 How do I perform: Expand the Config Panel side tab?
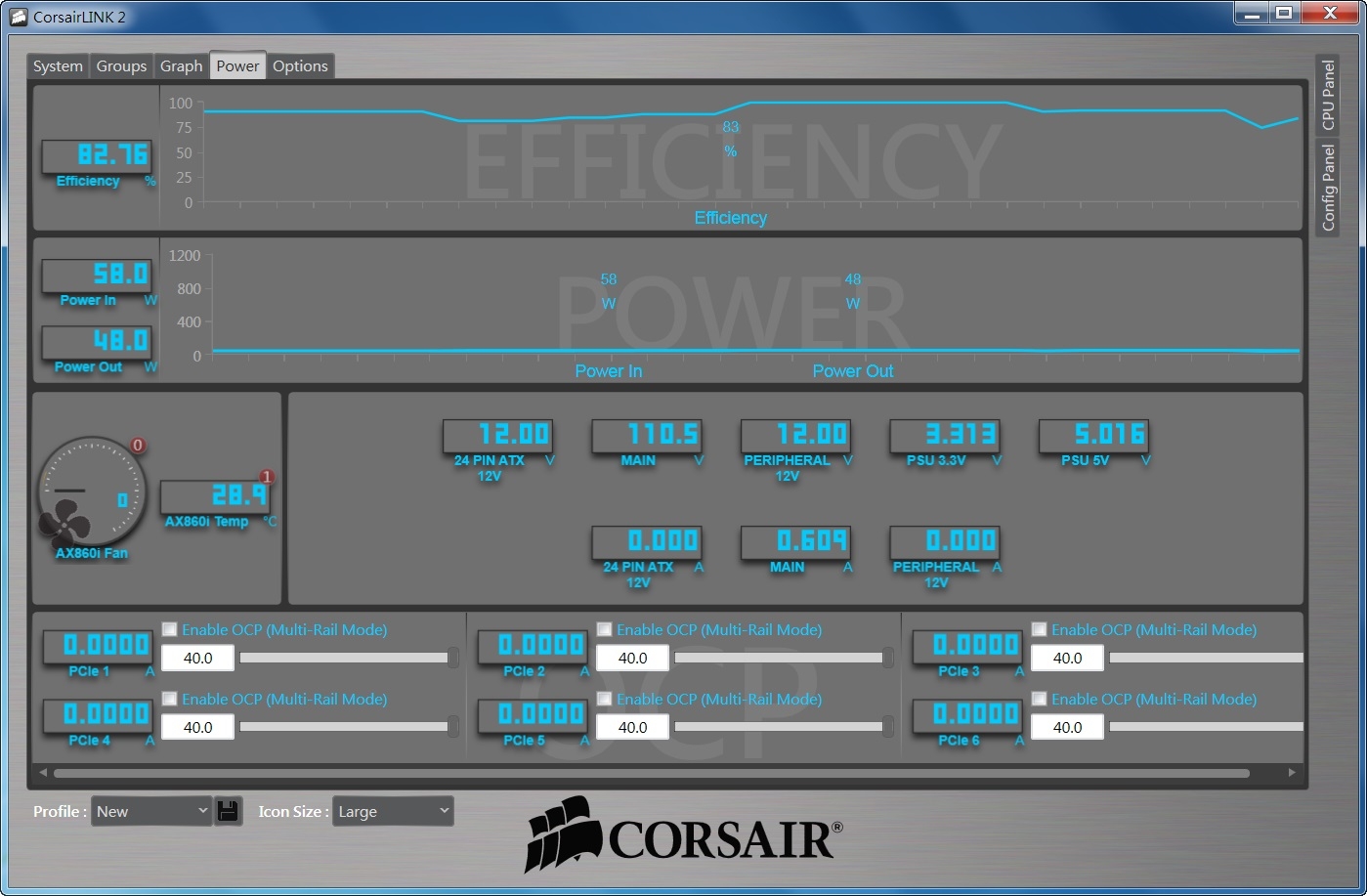1327,187
